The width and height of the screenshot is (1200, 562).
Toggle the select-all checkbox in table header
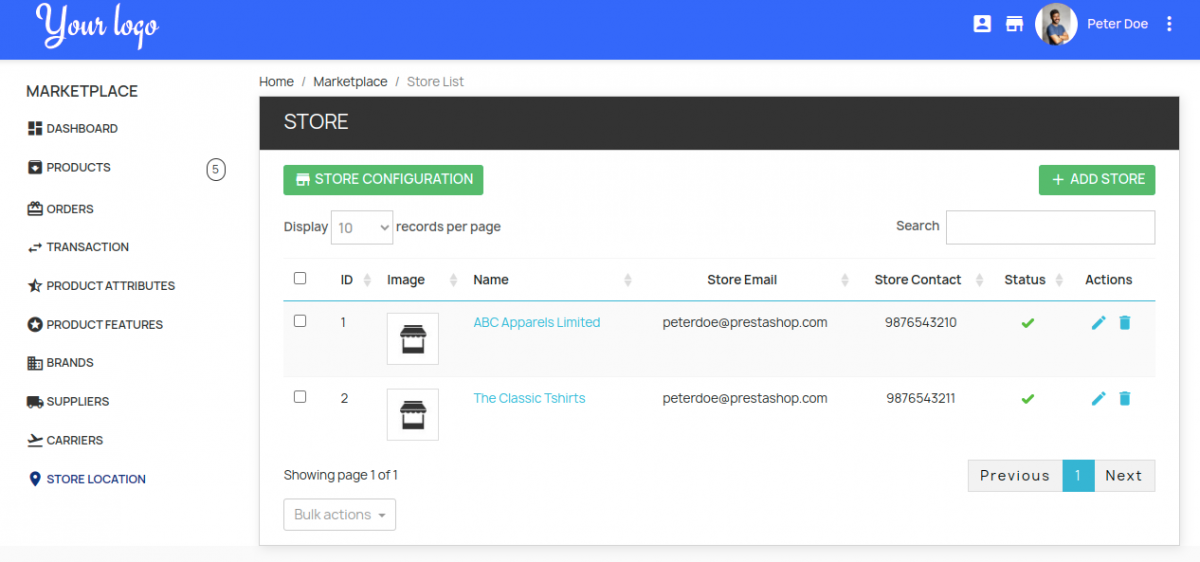300,278
